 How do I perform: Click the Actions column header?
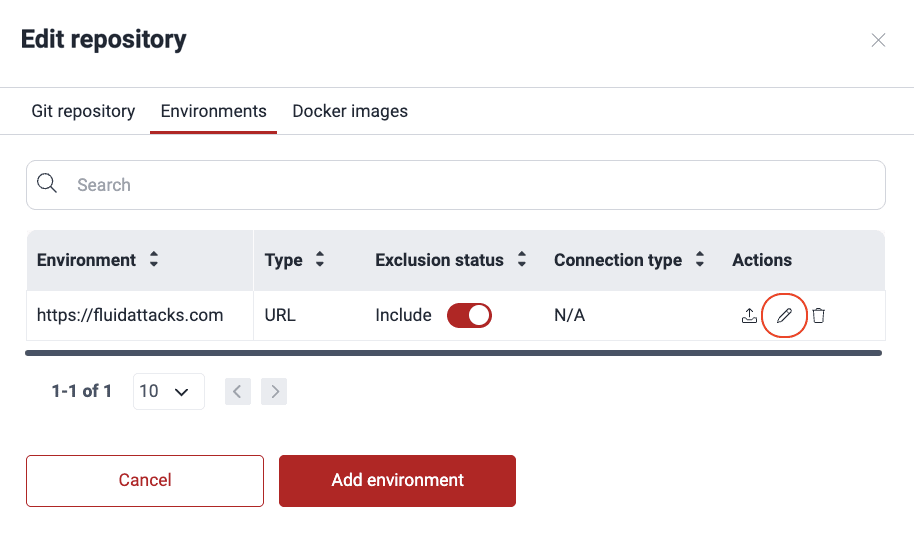pos(762,260)
